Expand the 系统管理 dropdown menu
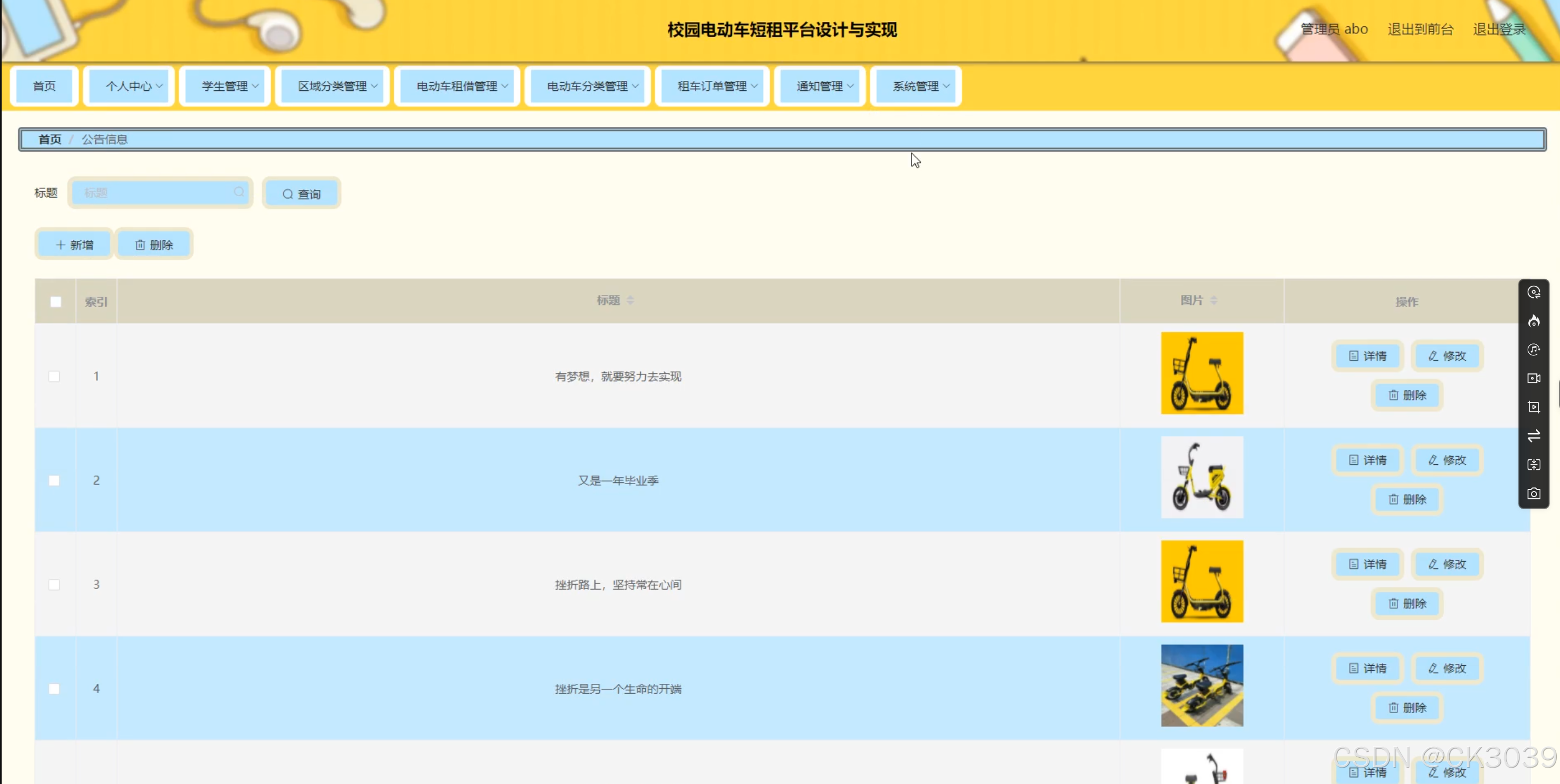This screenshot has height=784, width=1560. point(916,87)
